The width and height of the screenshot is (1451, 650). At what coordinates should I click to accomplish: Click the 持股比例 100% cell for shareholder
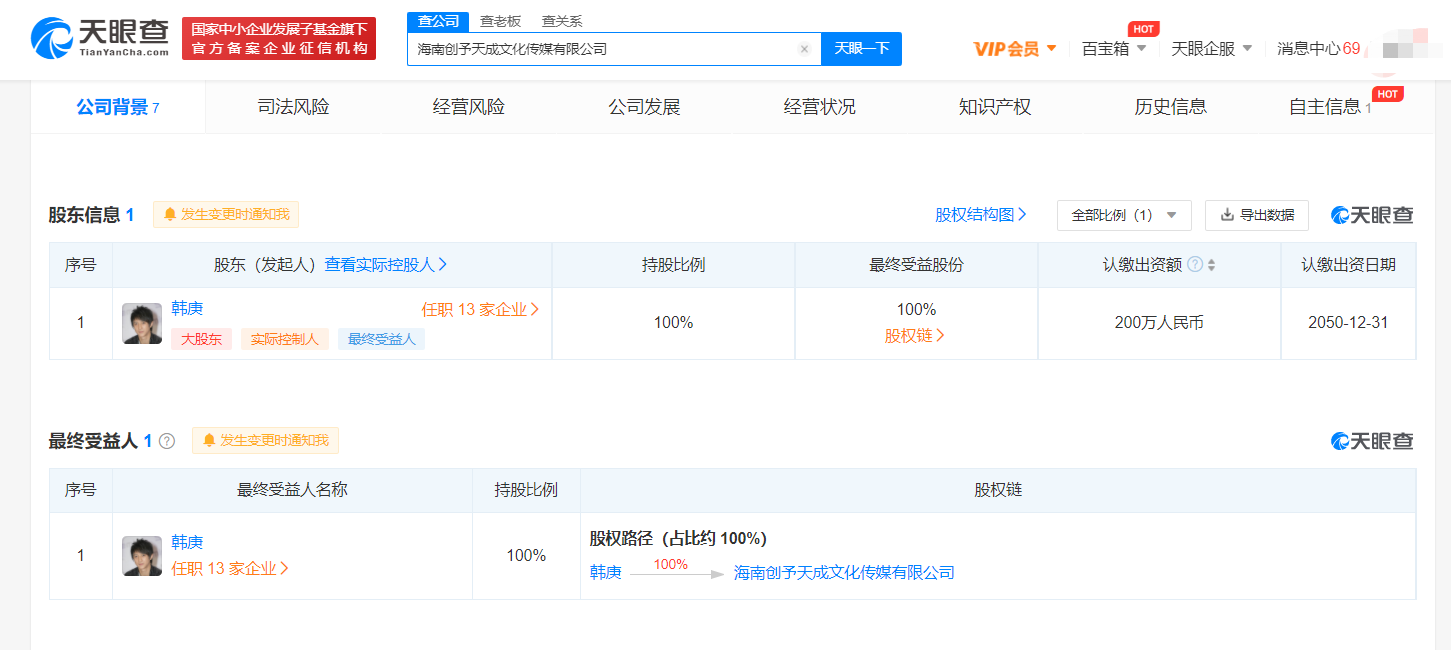coord(673,323)
